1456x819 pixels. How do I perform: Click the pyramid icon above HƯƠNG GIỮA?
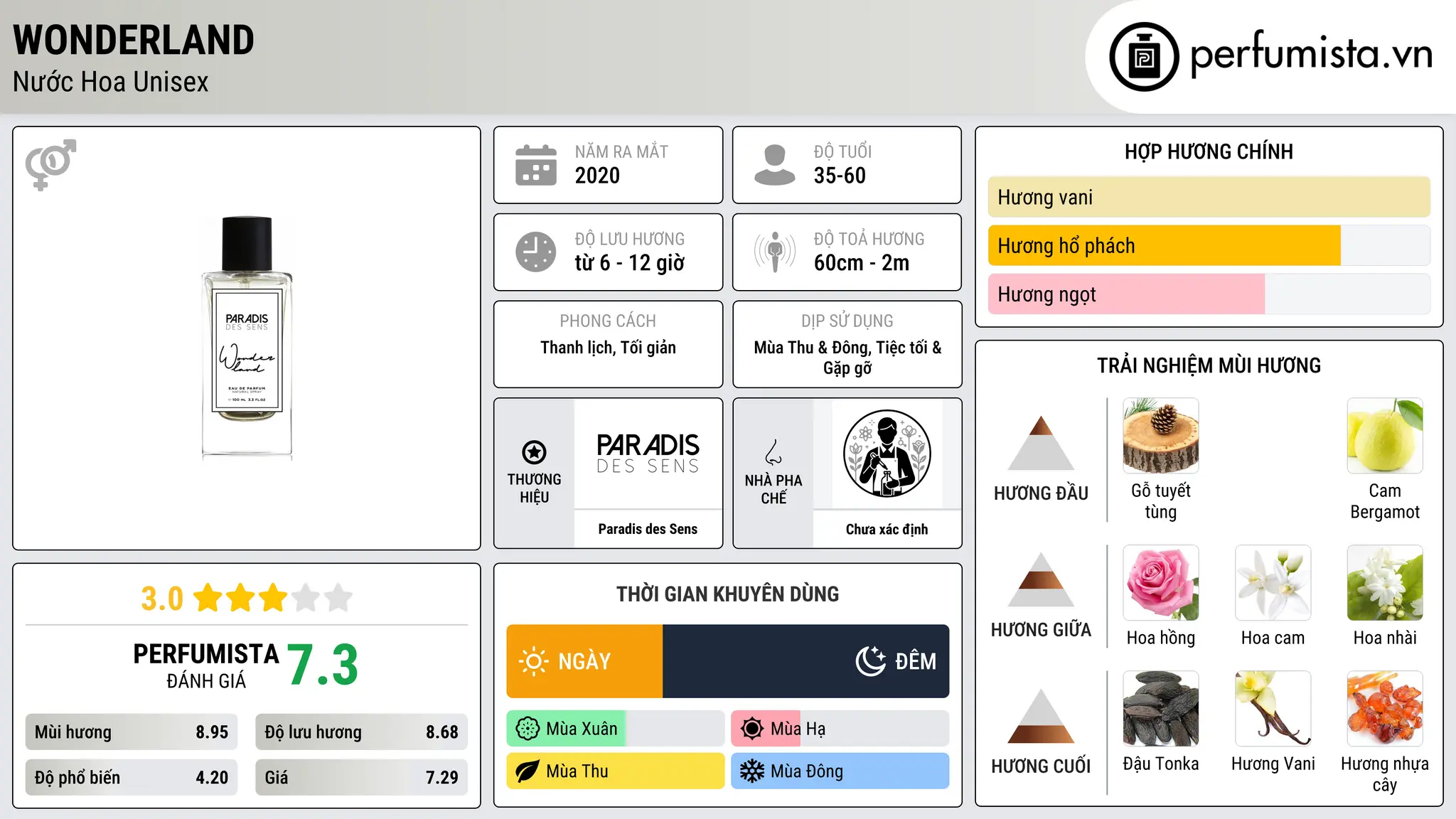tap(1041, 579)
